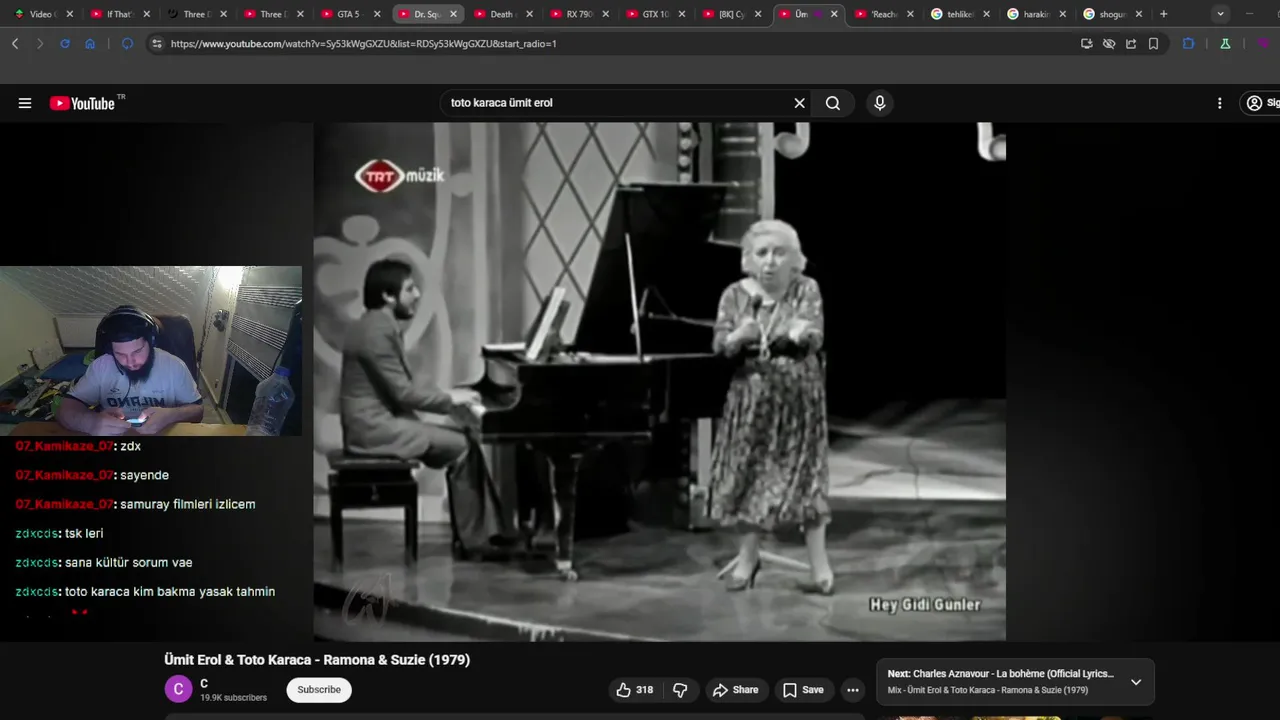Switch to the tehlike Google tab
Viewport: 1280px width, 720px height.
[960, 14]
